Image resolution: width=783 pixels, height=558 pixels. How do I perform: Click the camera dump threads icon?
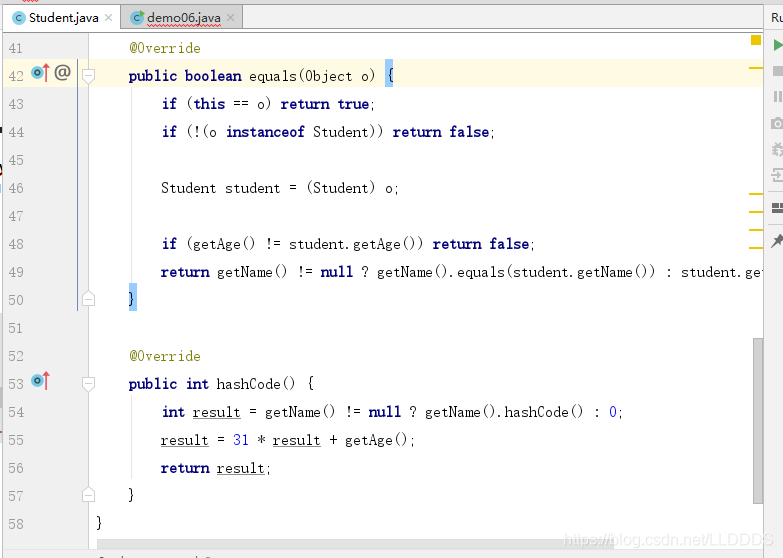pyautogui.click(x=777, y=123)
